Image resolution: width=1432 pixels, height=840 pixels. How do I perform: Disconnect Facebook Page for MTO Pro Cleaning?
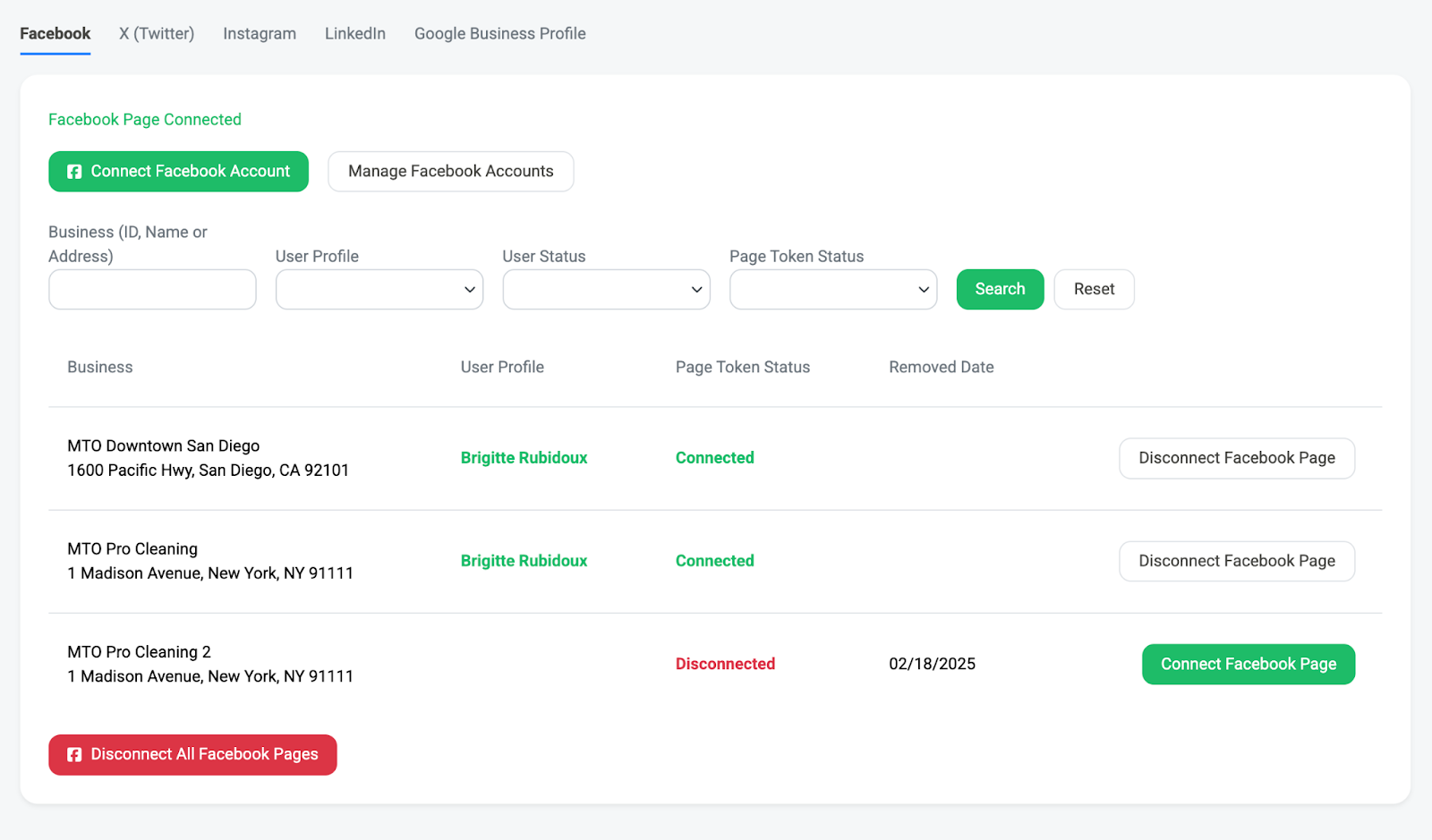pyautogui.click(x=1237, y=561)
